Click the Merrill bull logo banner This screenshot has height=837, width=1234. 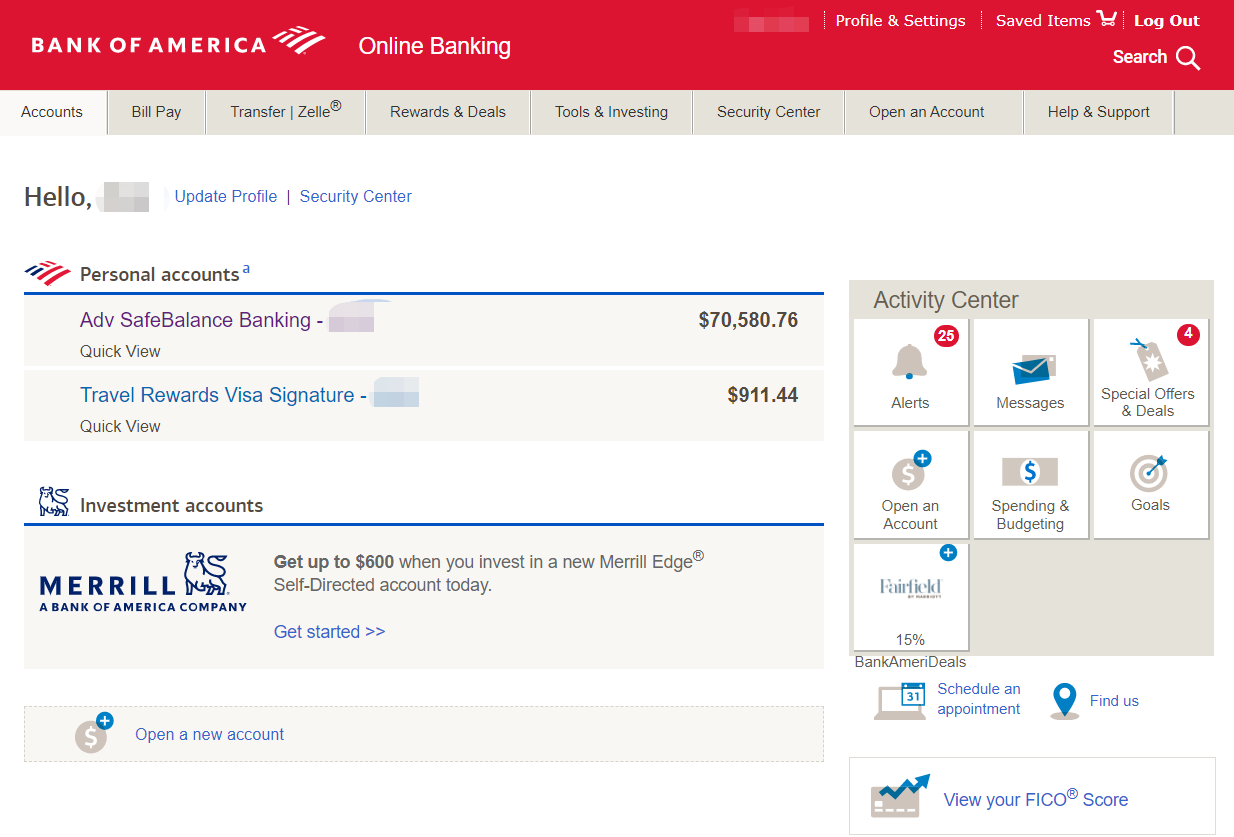coord(143,581)
